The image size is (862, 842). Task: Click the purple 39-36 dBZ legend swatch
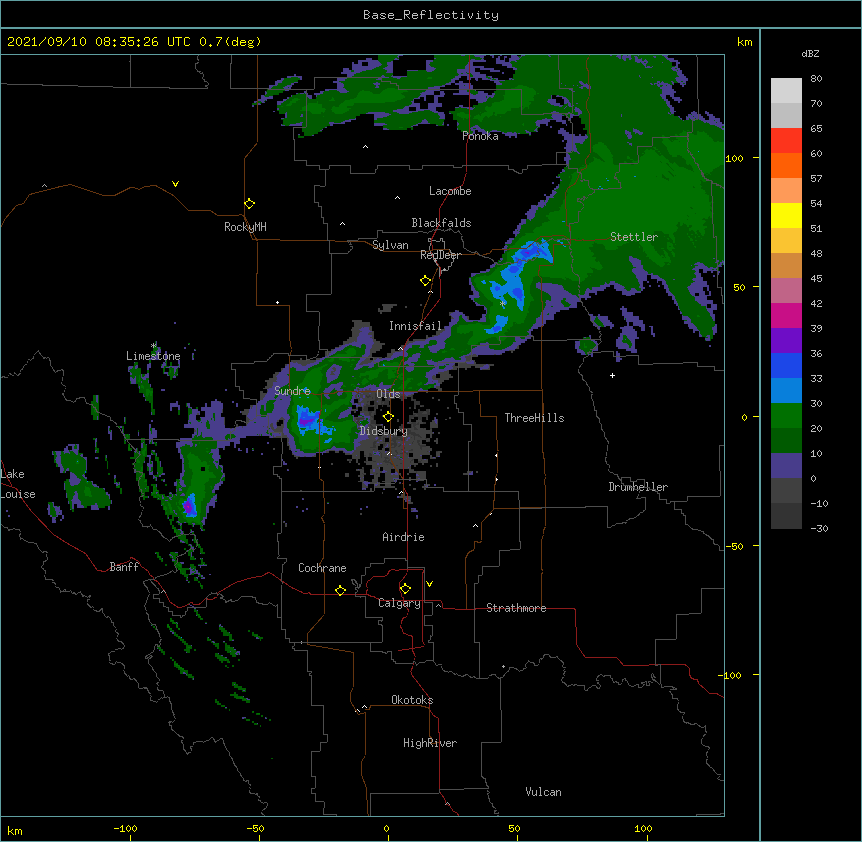click(x=786, y=340)
